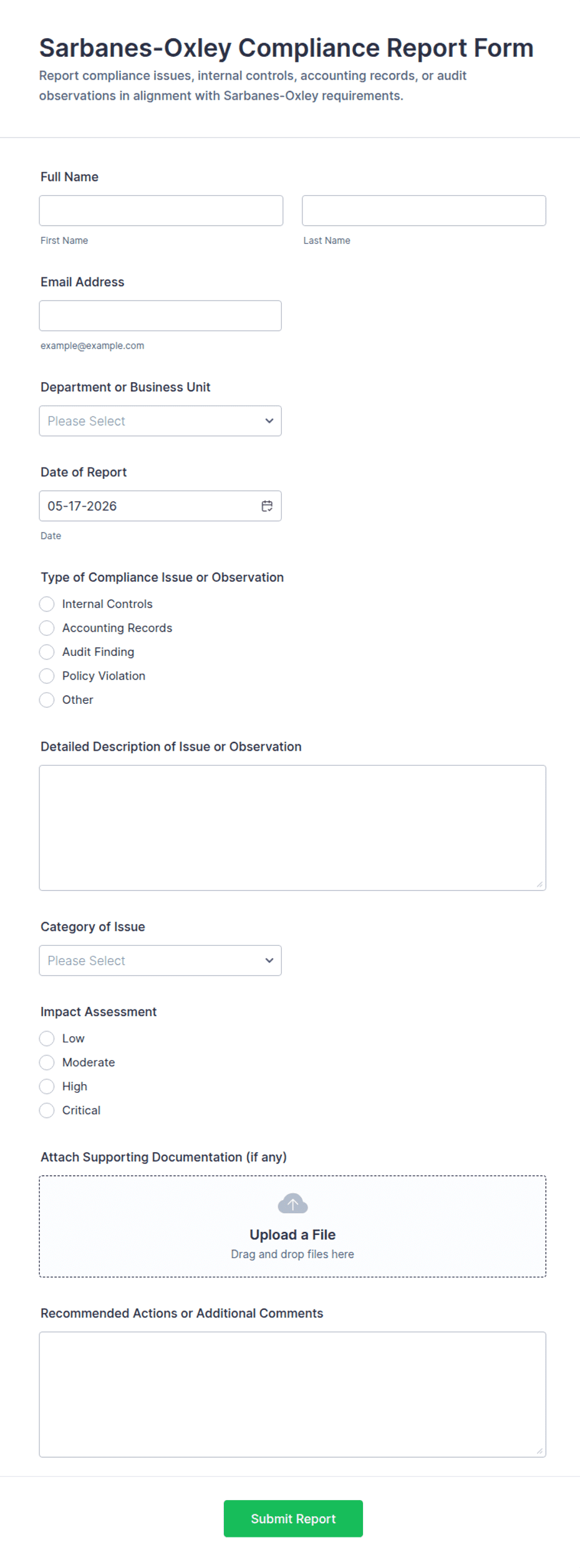580x1568 pixels.
Task: Click the cloud upload icon
Action: coord(292,1203)
